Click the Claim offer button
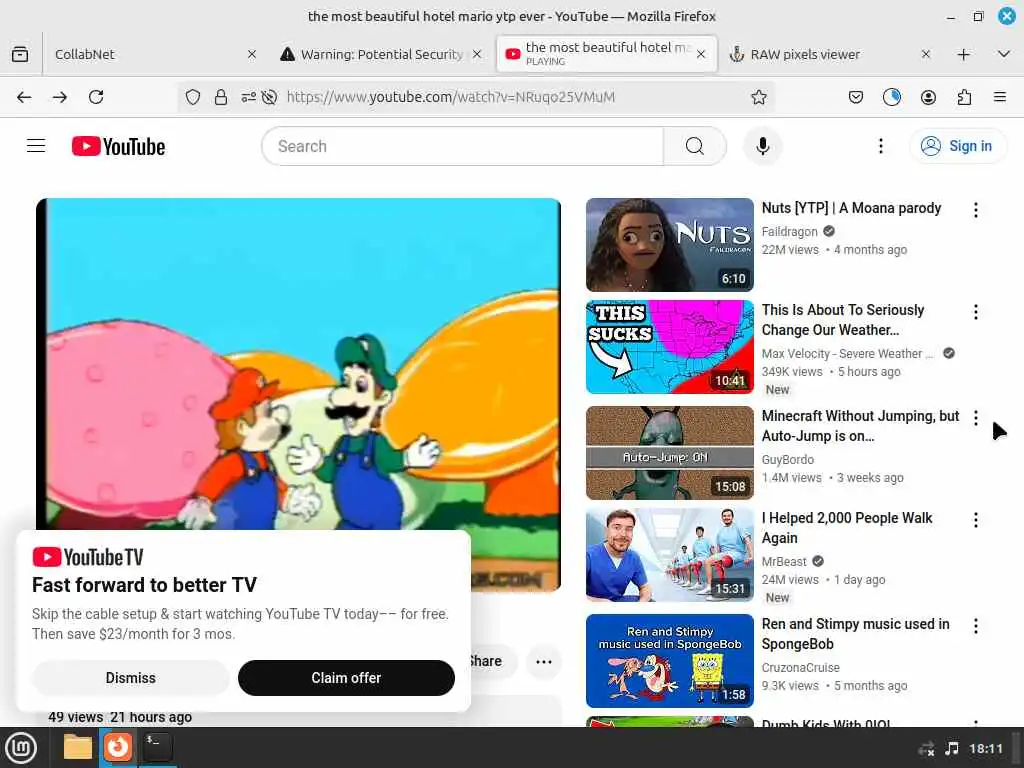The image size is (1024, 768). tap(346, 678)
